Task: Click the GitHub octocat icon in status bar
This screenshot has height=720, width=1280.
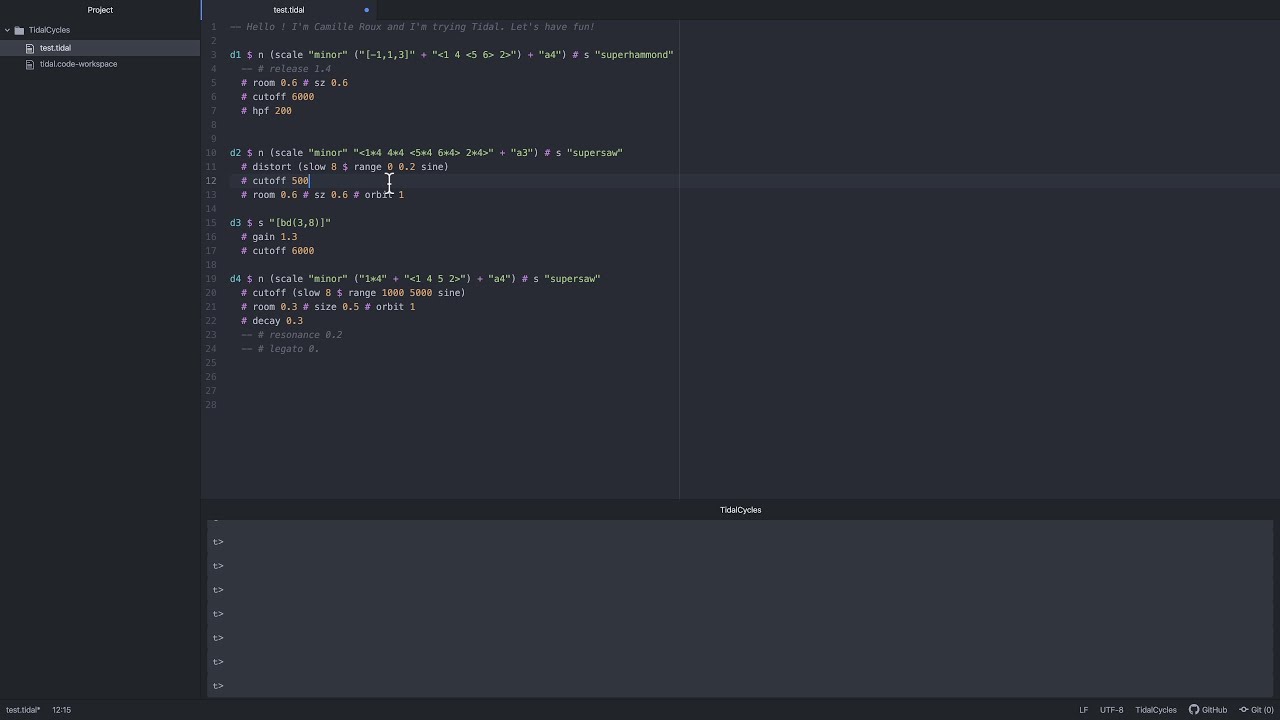Action: [1194, 710]
